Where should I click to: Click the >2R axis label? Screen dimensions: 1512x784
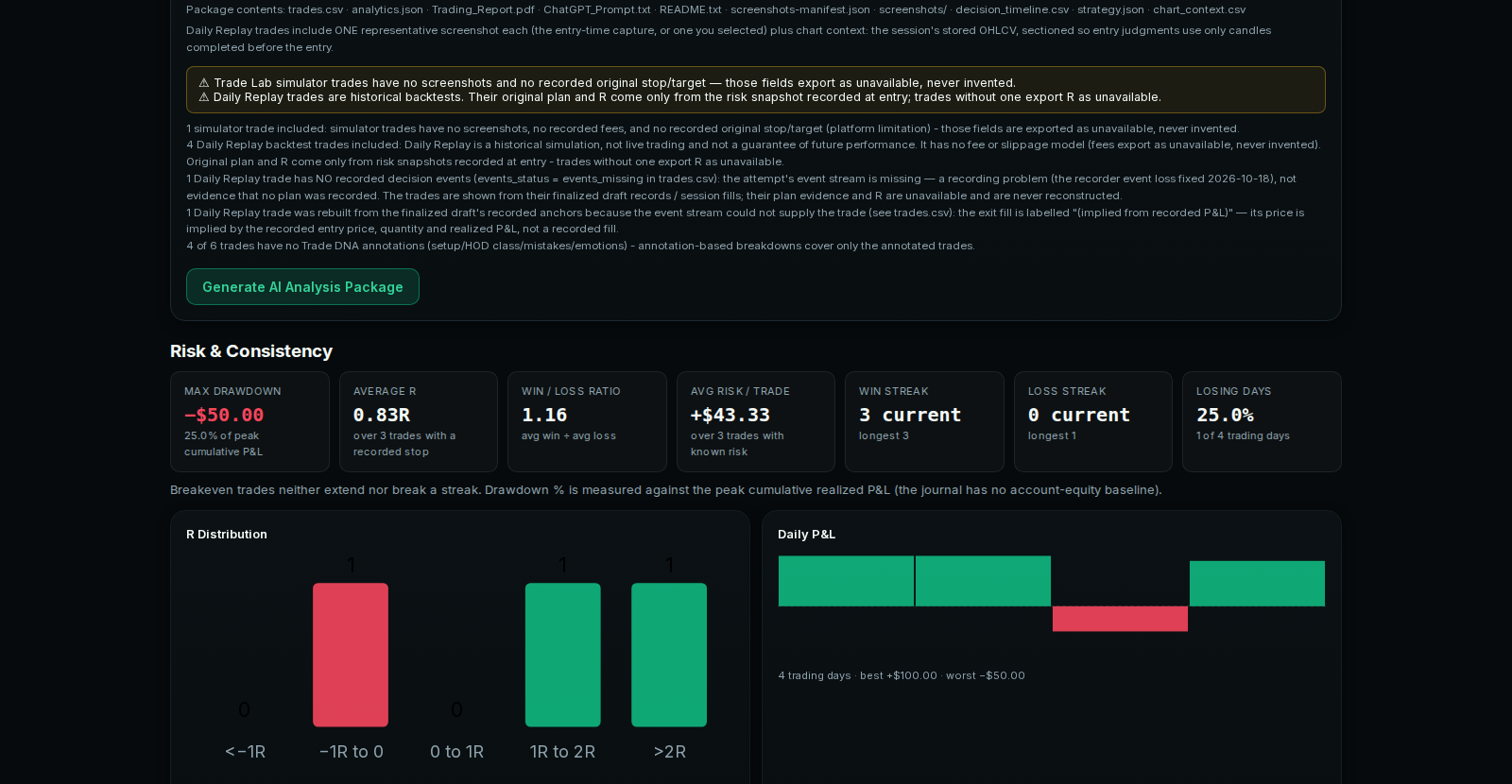(670, 752)
